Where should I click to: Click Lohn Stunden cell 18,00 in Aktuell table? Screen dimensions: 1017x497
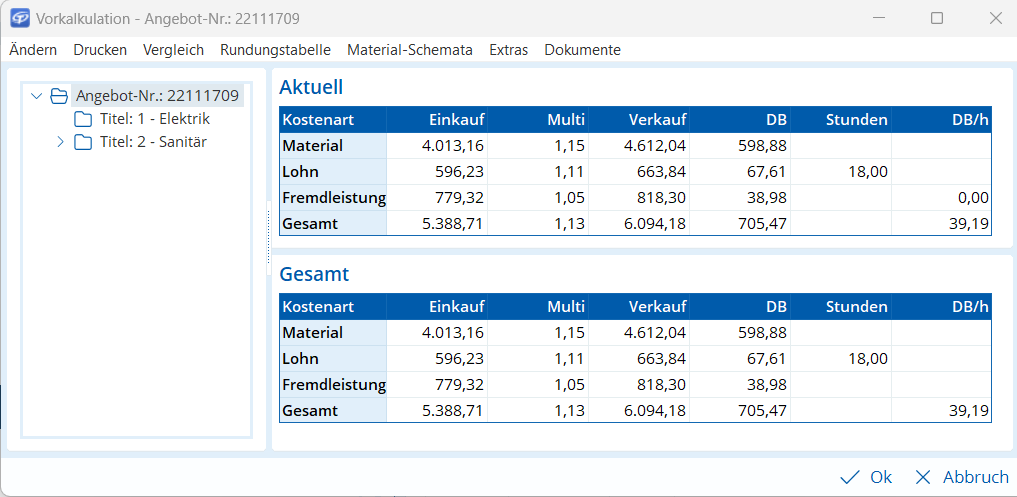pyautogui.click(x=868, y=172)
